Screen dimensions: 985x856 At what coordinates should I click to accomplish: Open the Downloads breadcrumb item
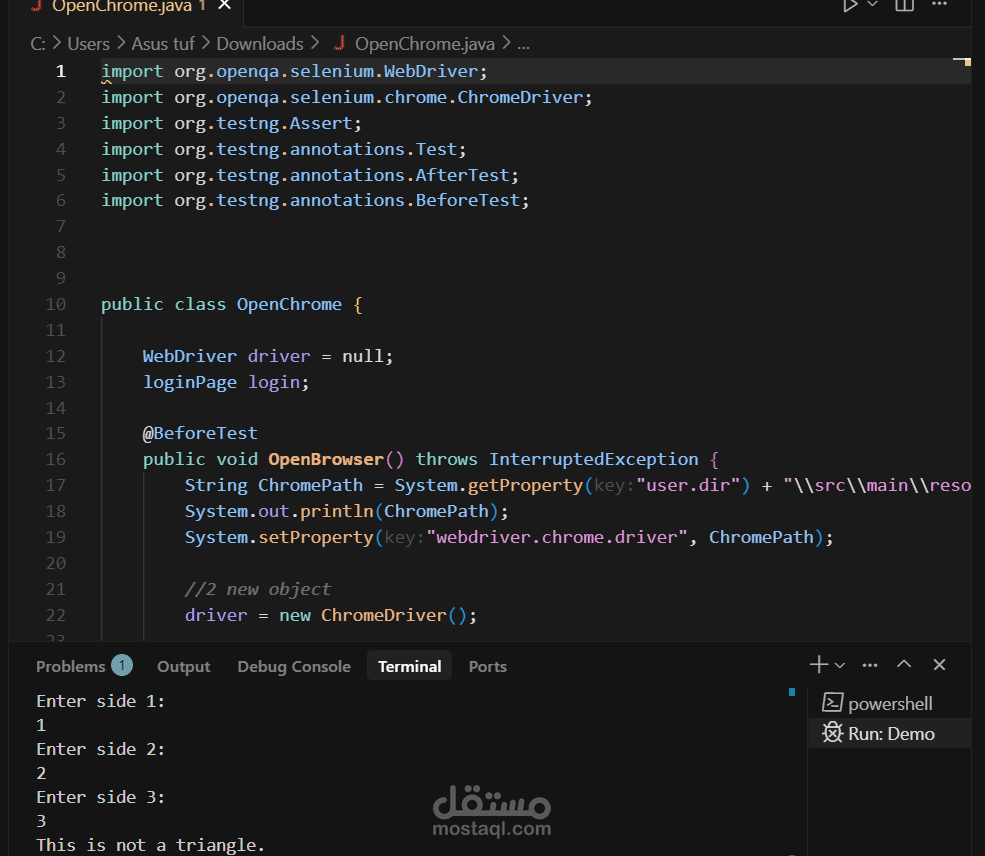[259, 44]
